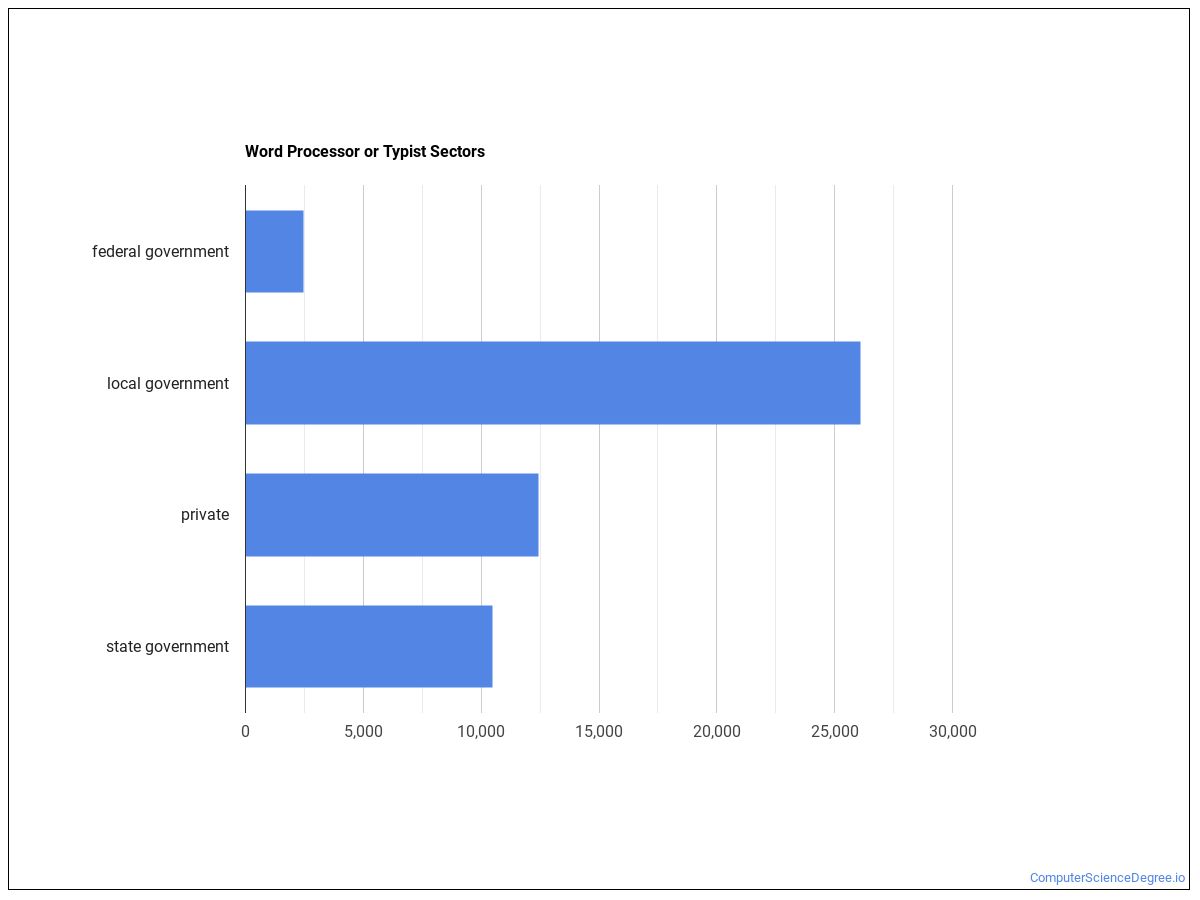Open the ComputerScienceDegree.io link
1200x900 pixels.
pyautogui.click(x=1107, y=878)
